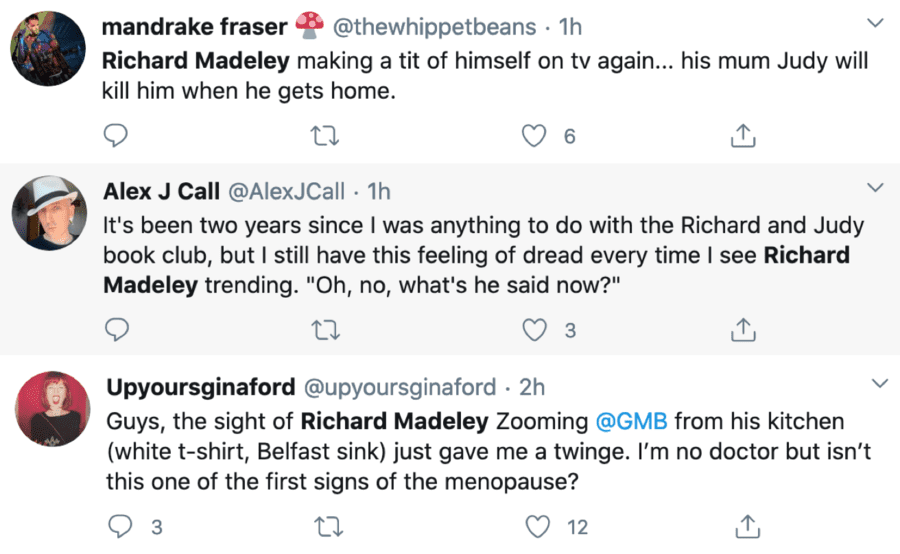Open the @GMB mention link
Viewport: 900px width, 554px height.
pos(626,420)
